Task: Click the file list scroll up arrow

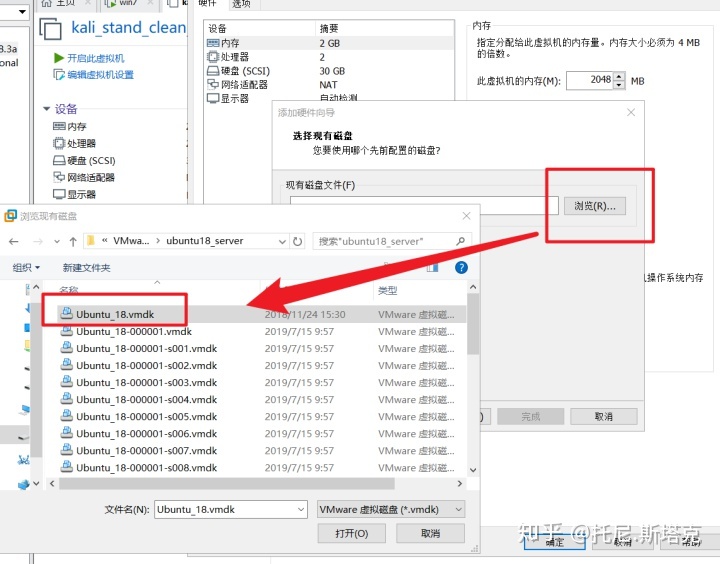Action: coord(473,287)
